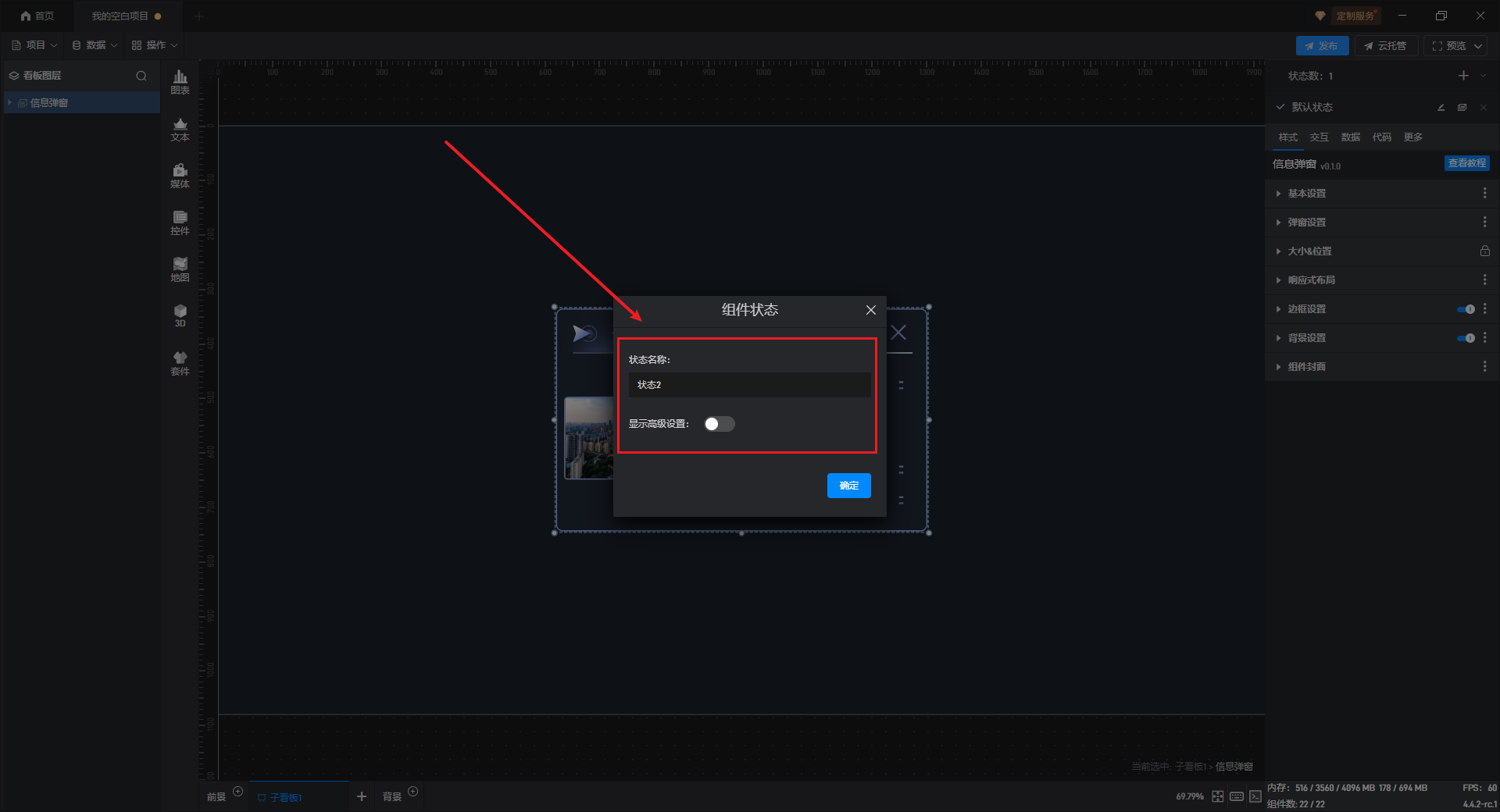Click the fit-canvas icon next to zoom percentage
The height and width of the screenshot is (812, 1500).
tap(1217, 796)
